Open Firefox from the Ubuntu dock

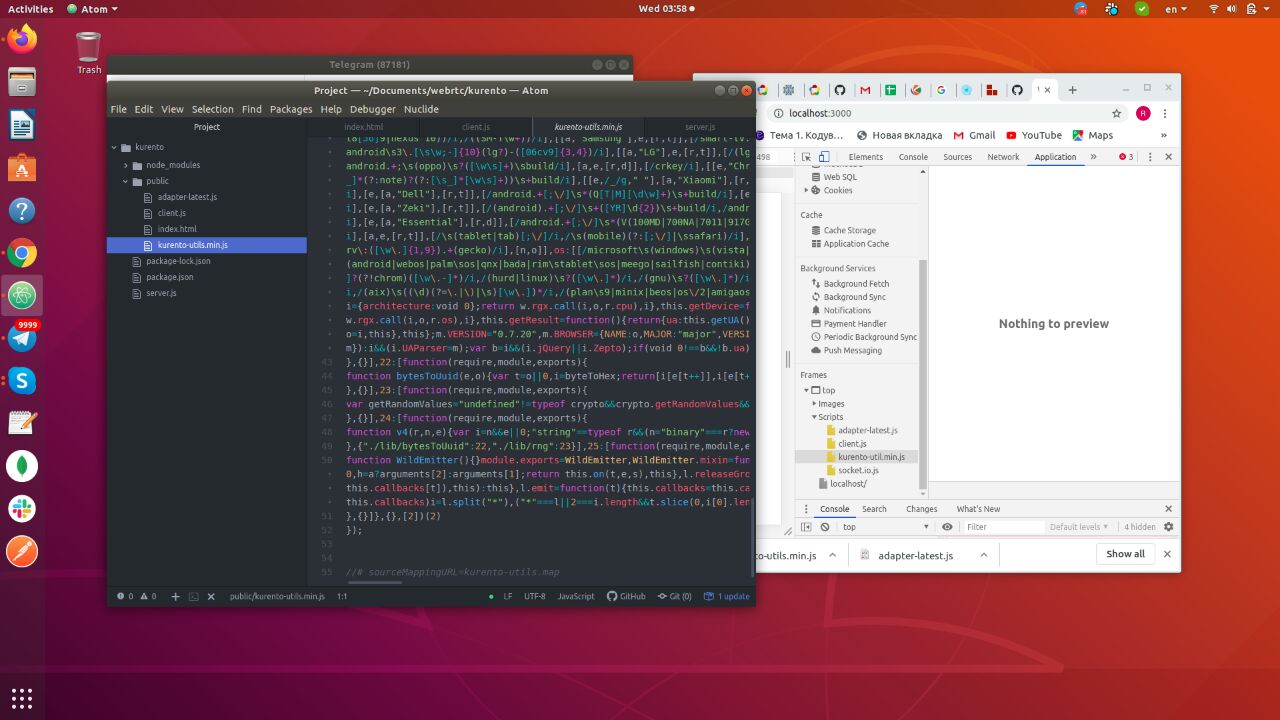point(22,40)
